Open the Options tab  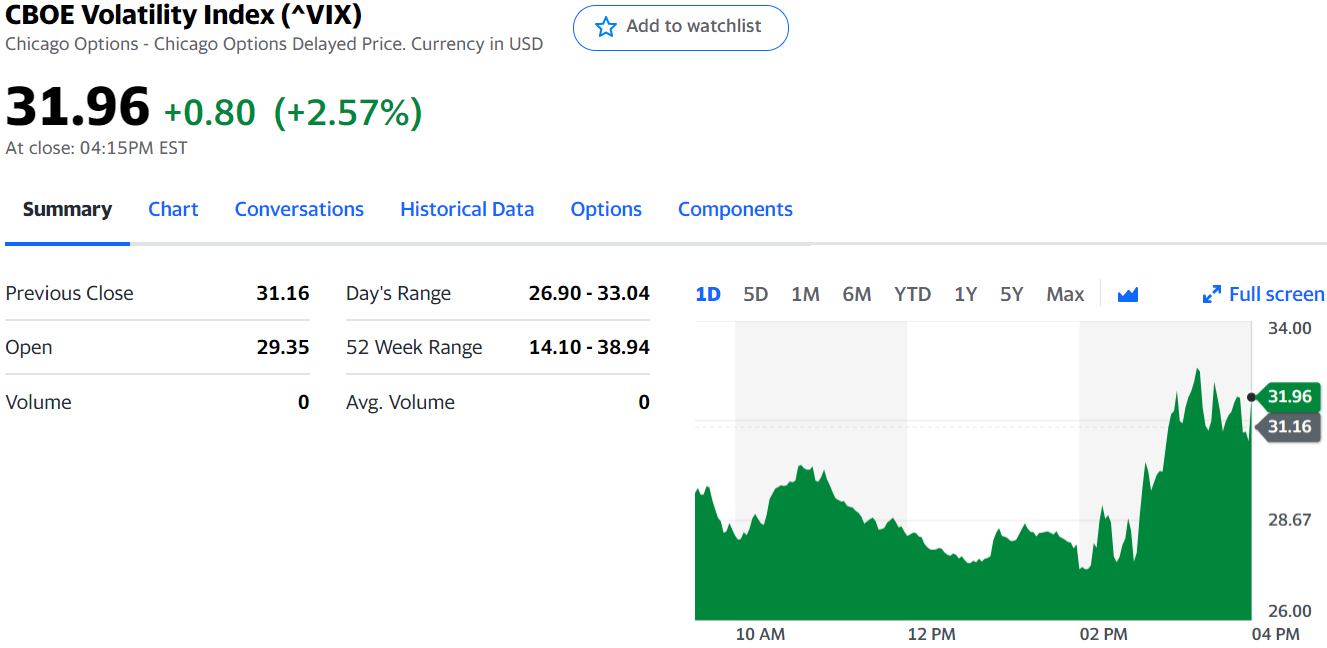click(x=606, y=209)
